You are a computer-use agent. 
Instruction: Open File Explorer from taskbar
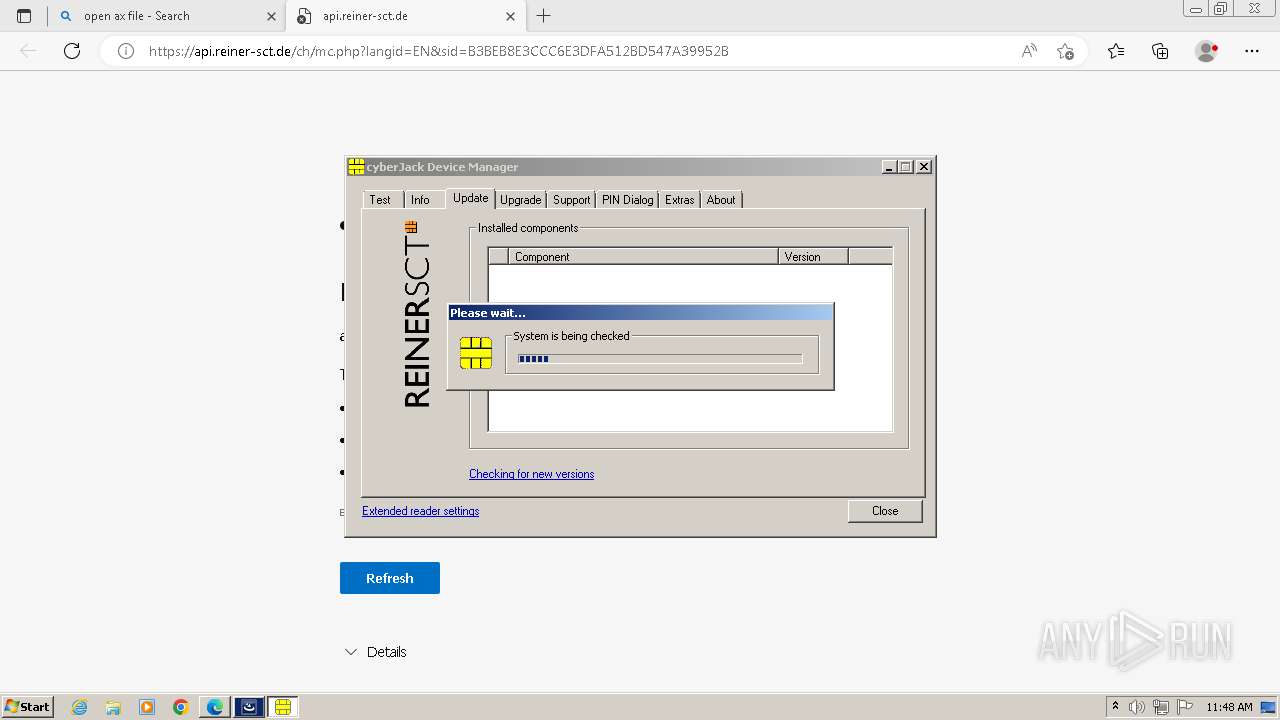113,707
